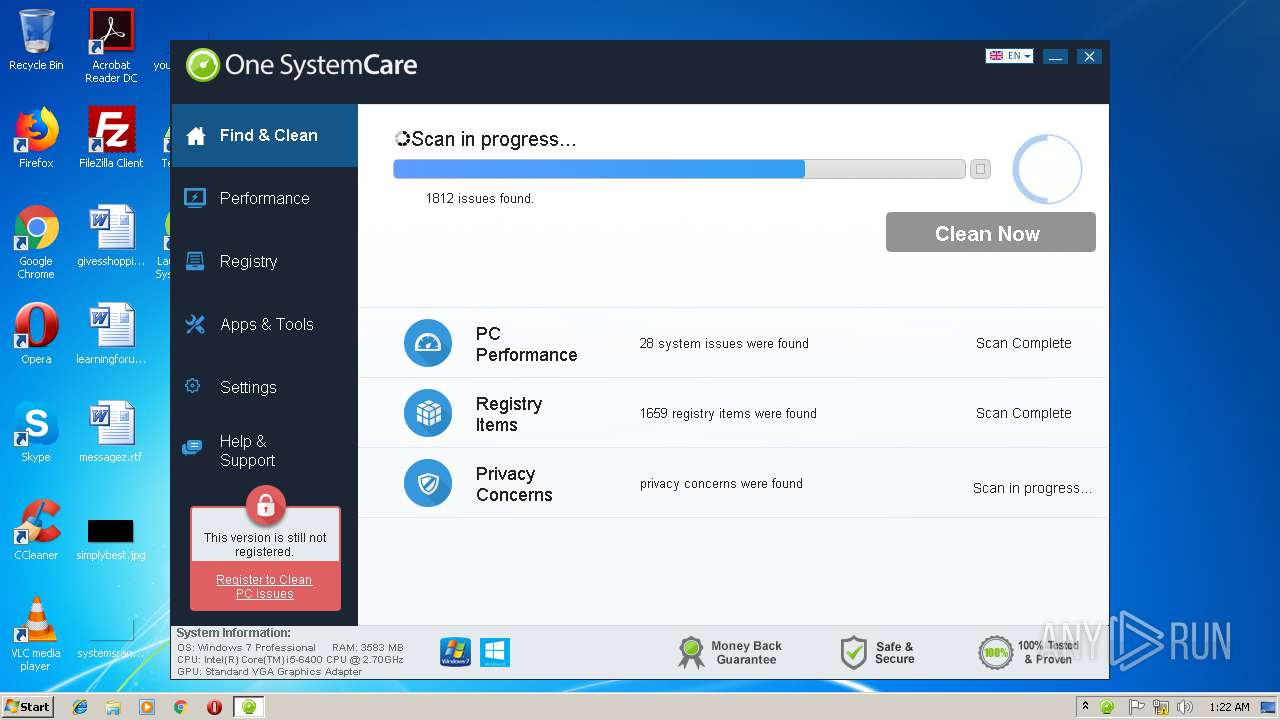Click the volume icon in system tray
Viewport: 1280px width, 720px height.
point(1185,706)
